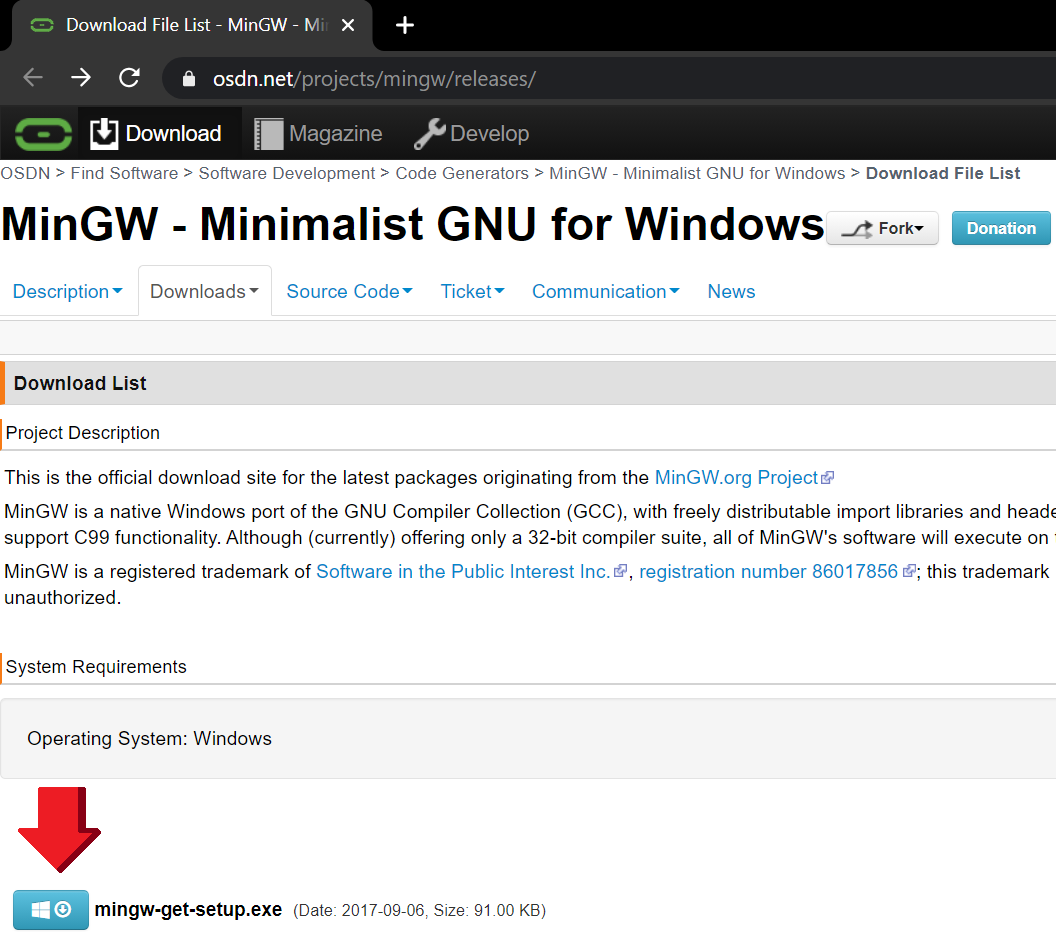Open MinGW - Minimalist GNU for Windows breadcrumb

tap(696, 173)
